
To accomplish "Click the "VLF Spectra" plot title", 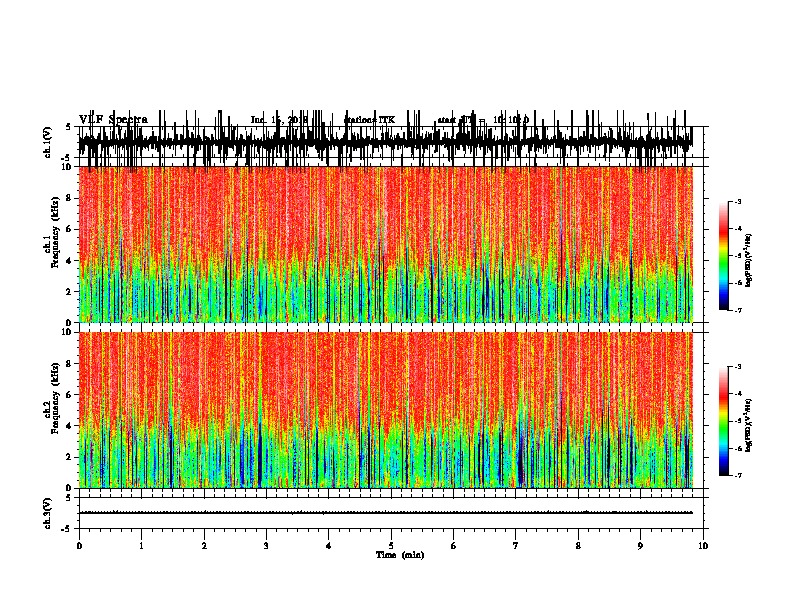I will coord(114,120).
